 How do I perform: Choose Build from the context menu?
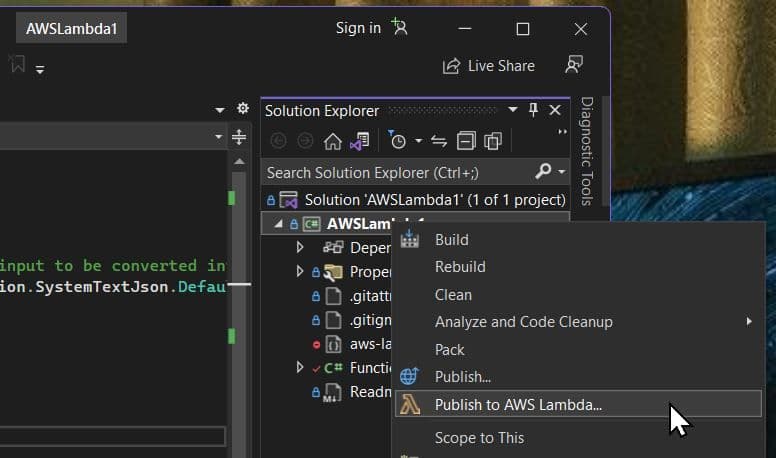[x=451, y=240]
